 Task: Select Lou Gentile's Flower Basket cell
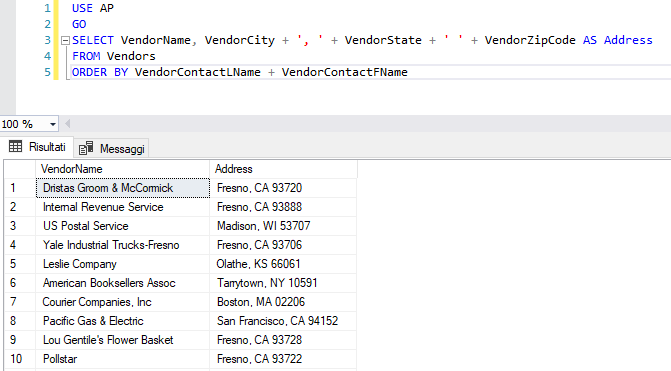[x=123, y=340]
